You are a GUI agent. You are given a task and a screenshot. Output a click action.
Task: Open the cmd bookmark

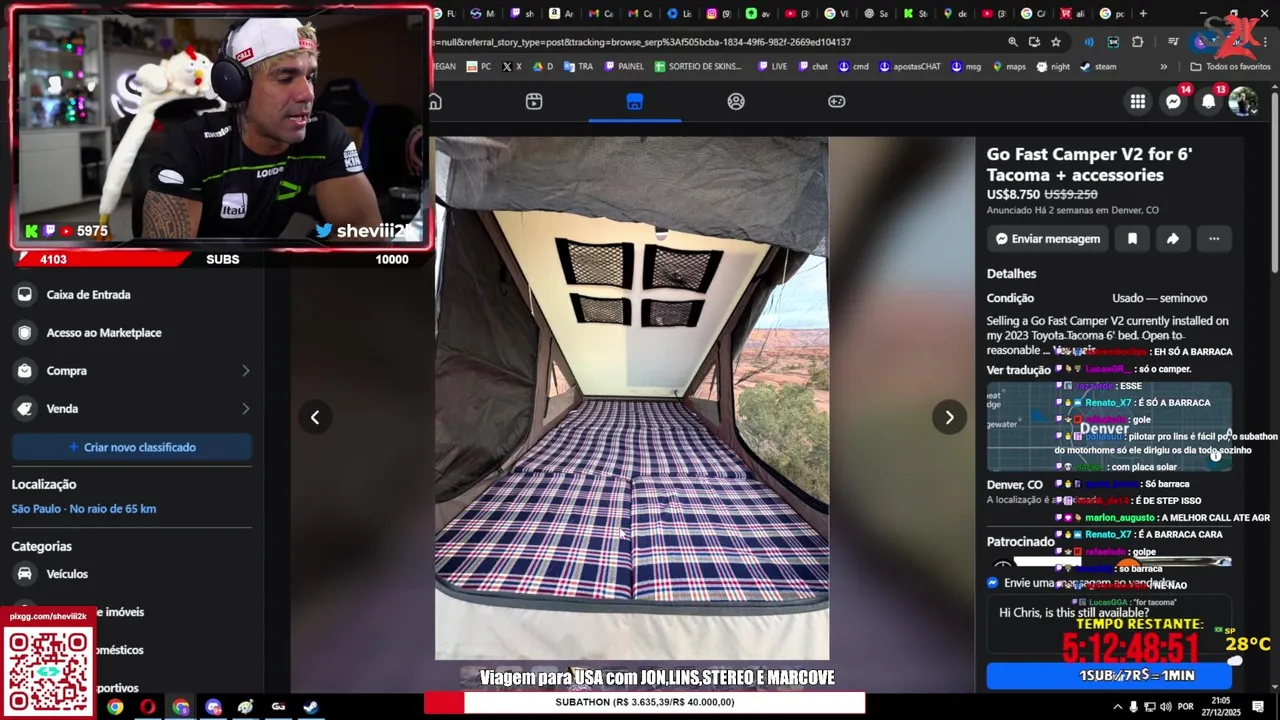854,67
